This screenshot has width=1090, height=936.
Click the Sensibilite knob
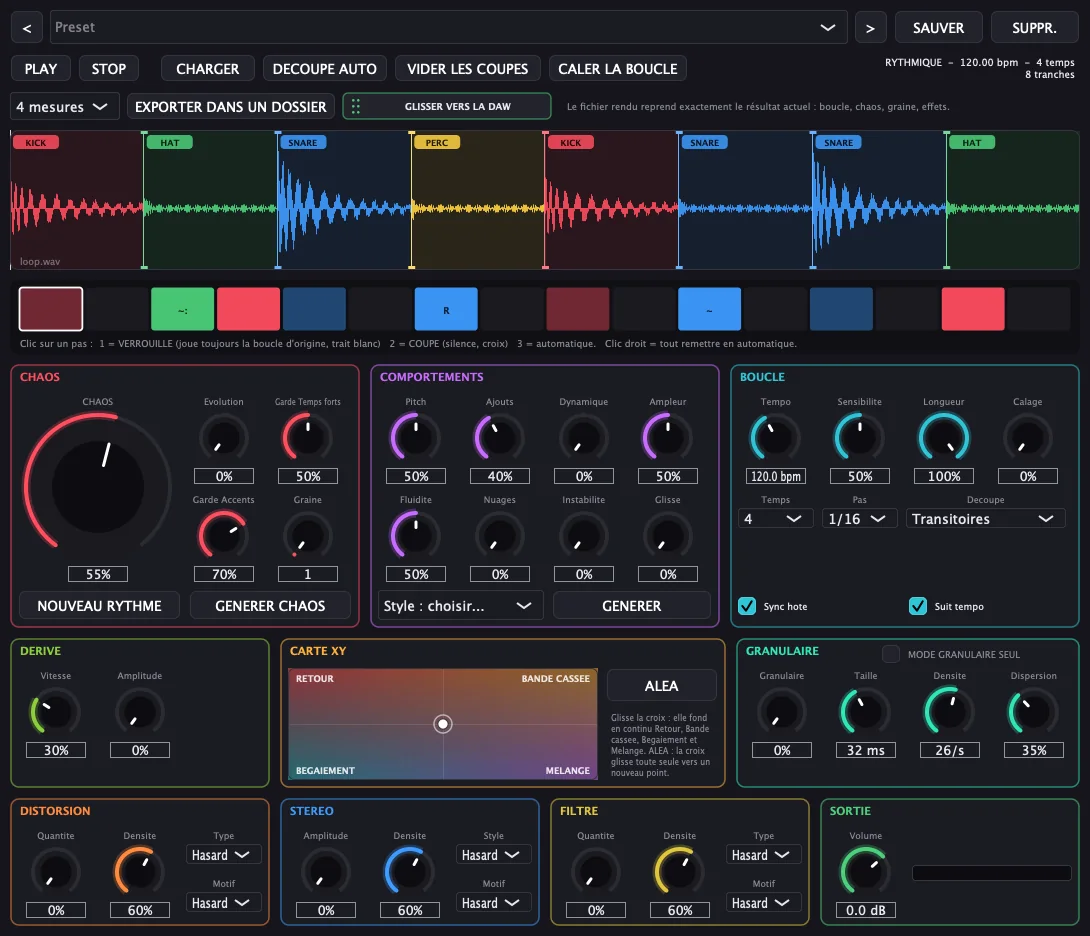860,438
